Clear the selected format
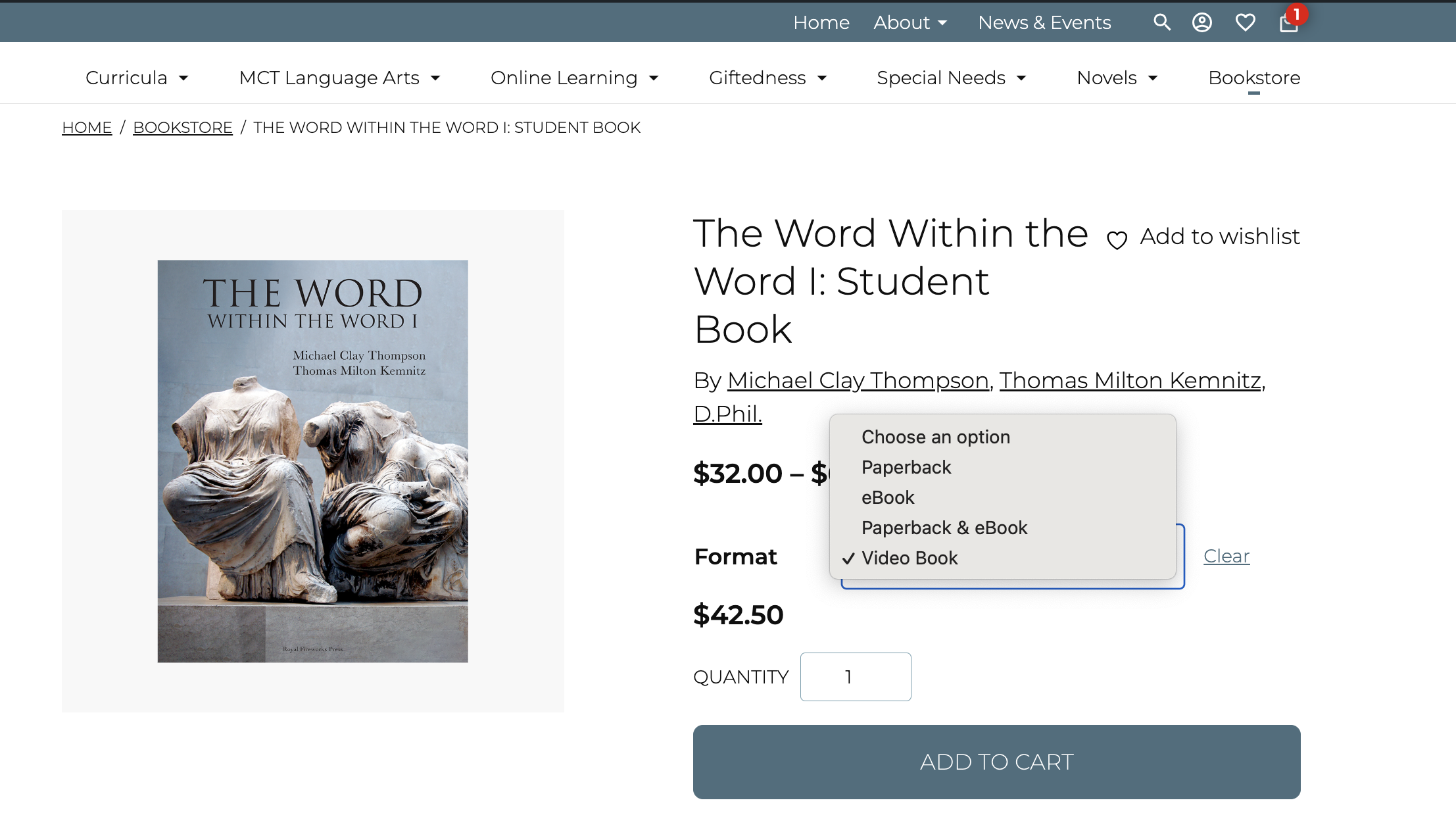1456x817 pixels. point(1226,556)
